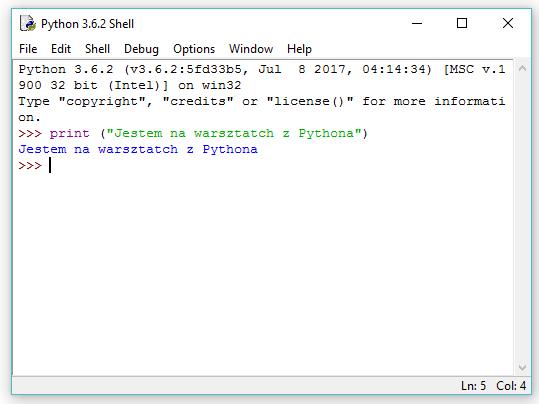Click the blue output line Jestem na warsztatch
The image size is (539, 404).
pos(138,149)
